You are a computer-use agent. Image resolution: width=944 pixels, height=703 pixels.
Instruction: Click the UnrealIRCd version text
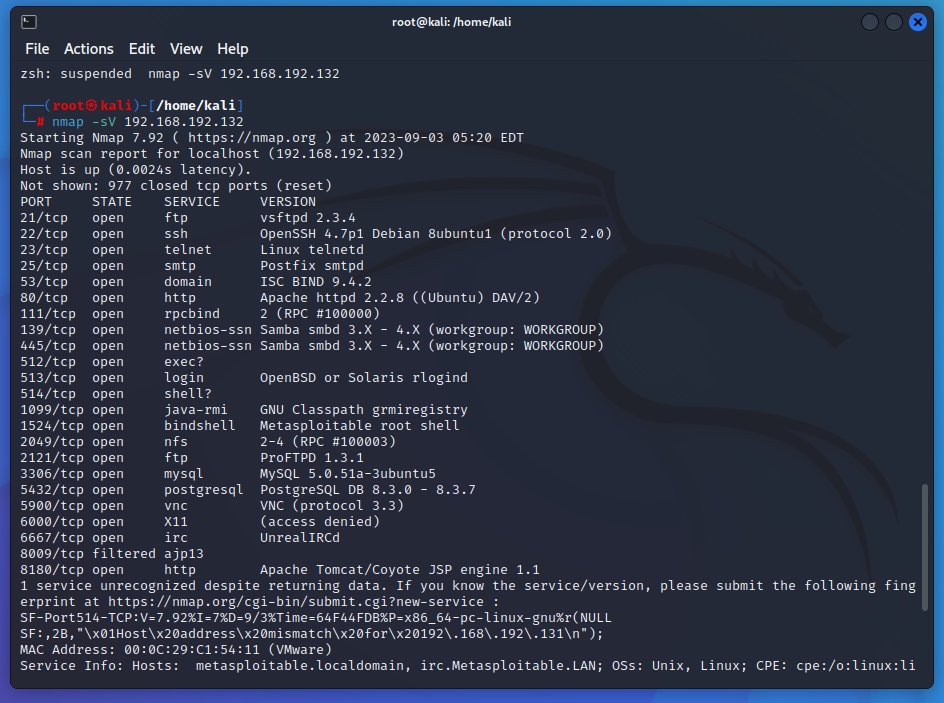pyautogui.click(x=300, y=538)
